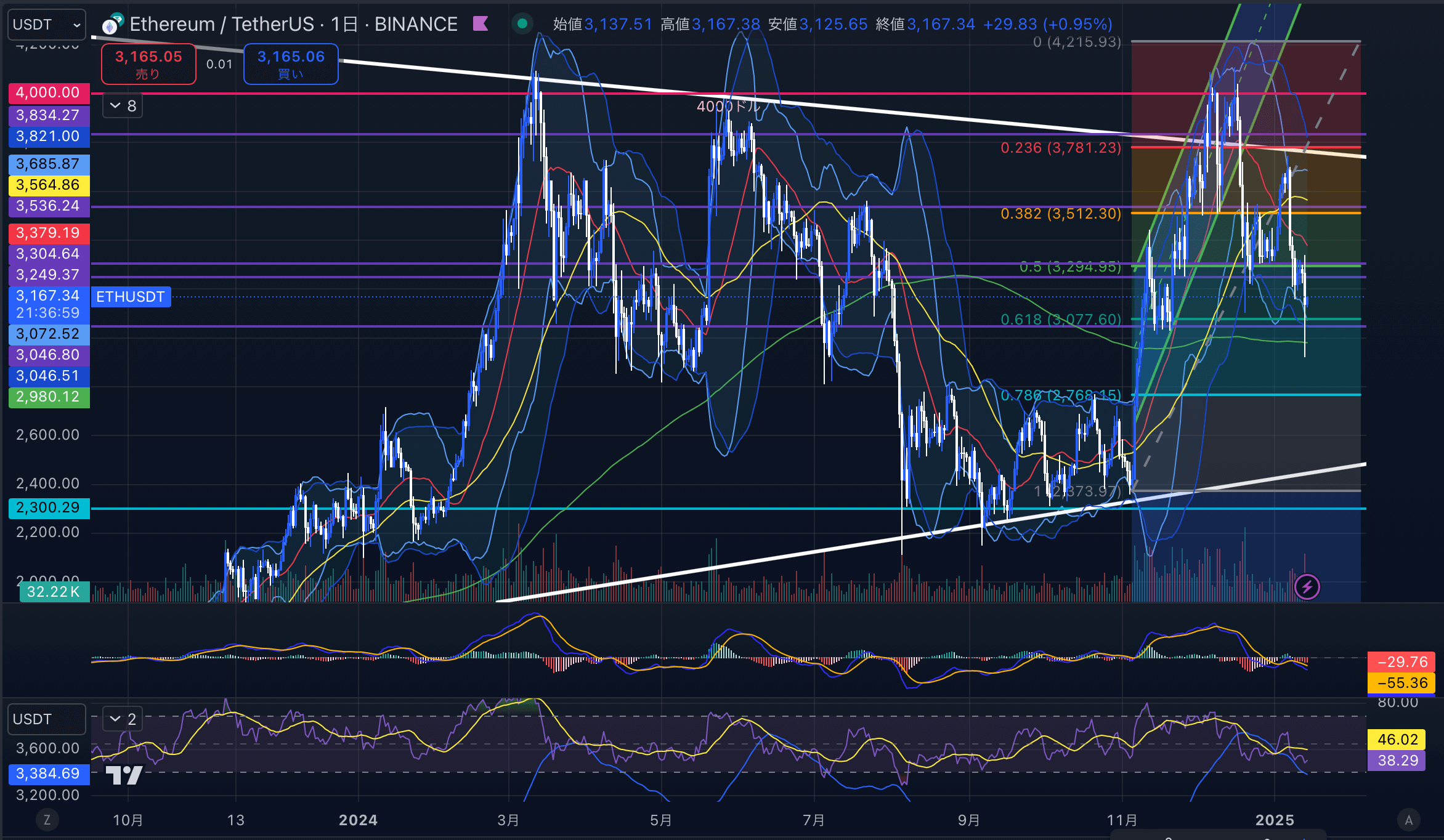
Task: Click the purple flag icon beside BINANCE
Action: tap(481, 24)
